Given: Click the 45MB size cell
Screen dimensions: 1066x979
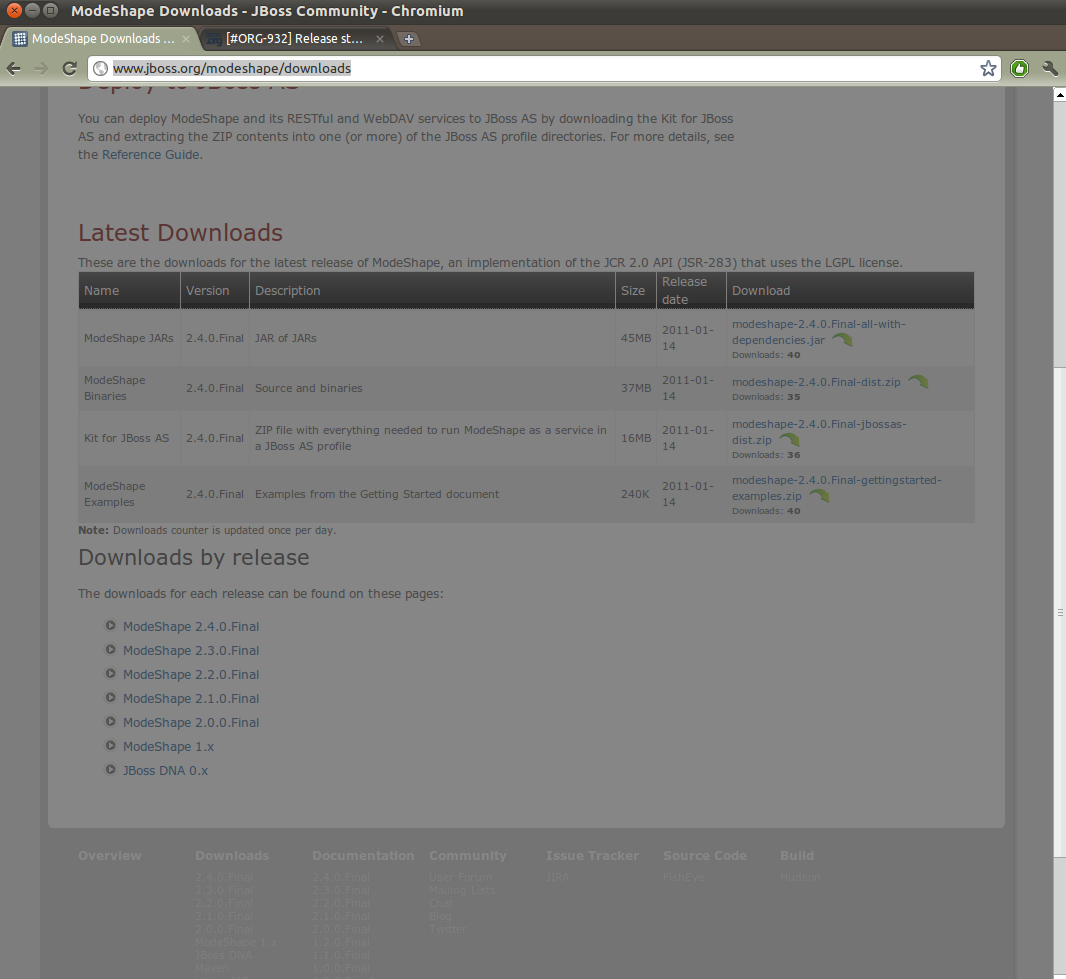Looking at the screenshot, I should (x=636, y=338).
